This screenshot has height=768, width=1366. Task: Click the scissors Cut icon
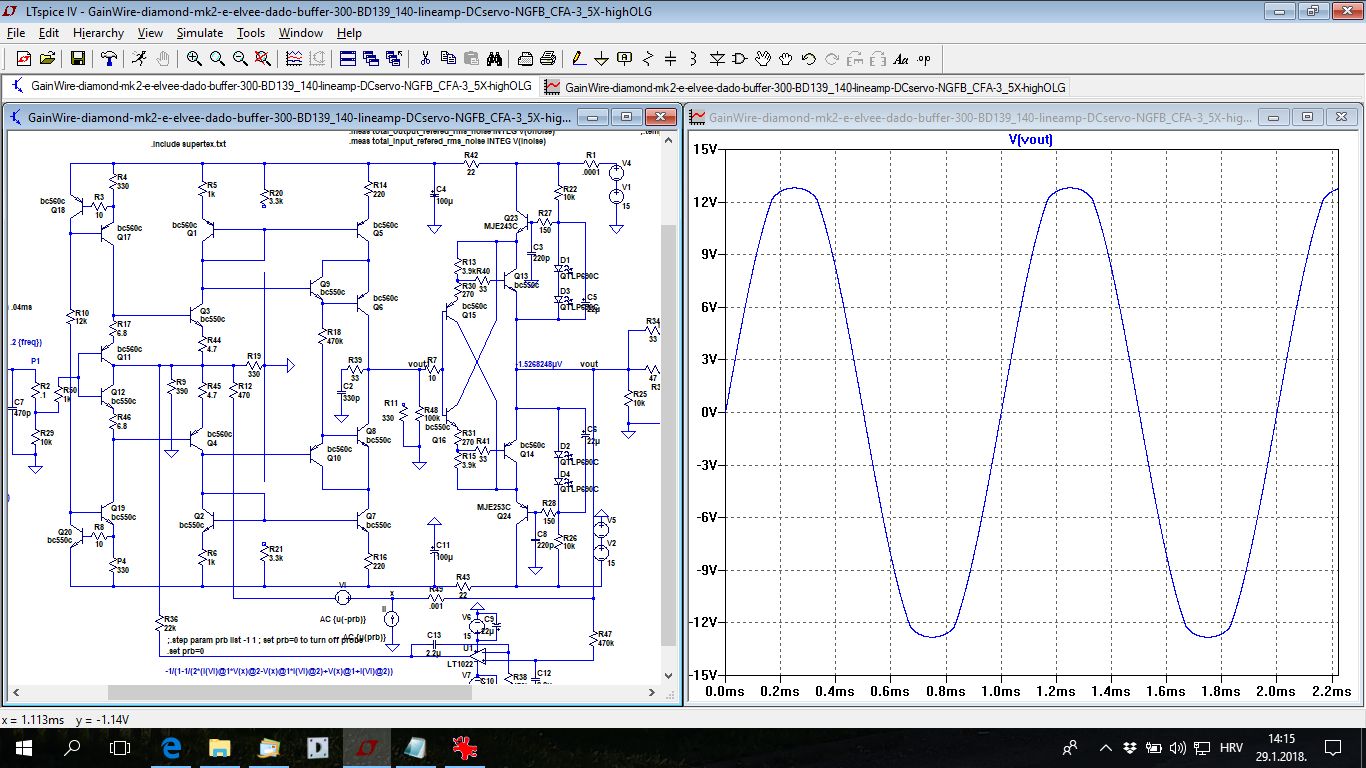(x=425, y=59)
